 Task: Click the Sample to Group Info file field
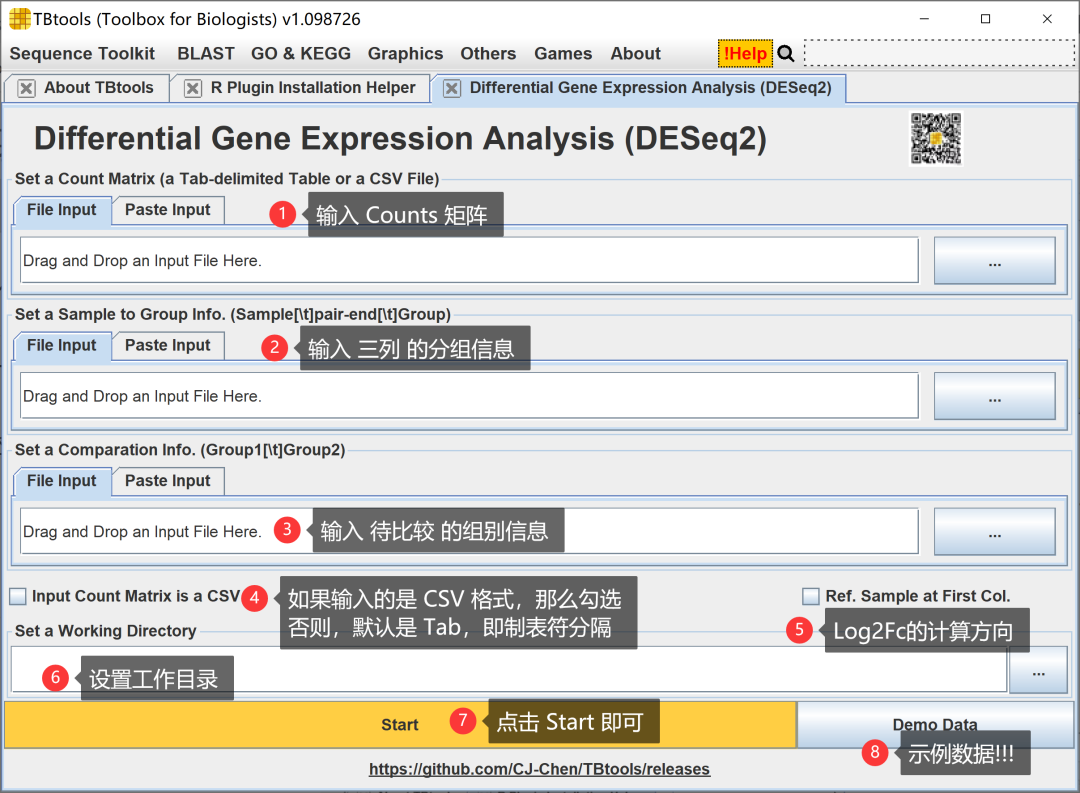pyautogui.click(x=469, y=396)
